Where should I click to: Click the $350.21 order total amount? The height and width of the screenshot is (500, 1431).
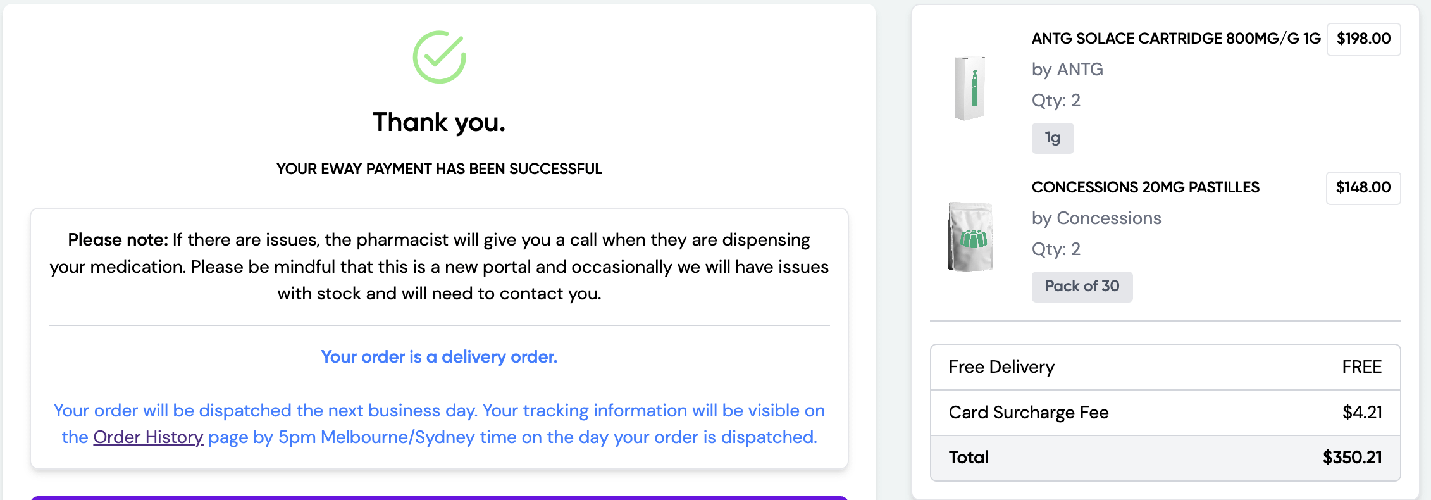click(x=1352, y=457)
